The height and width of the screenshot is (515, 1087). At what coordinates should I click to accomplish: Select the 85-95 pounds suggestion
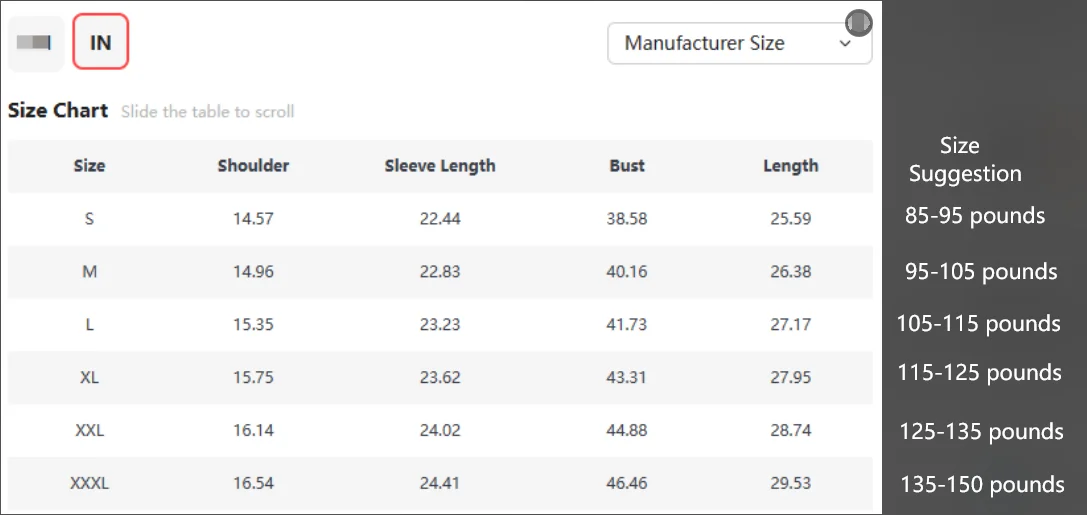tap(975, 216)
